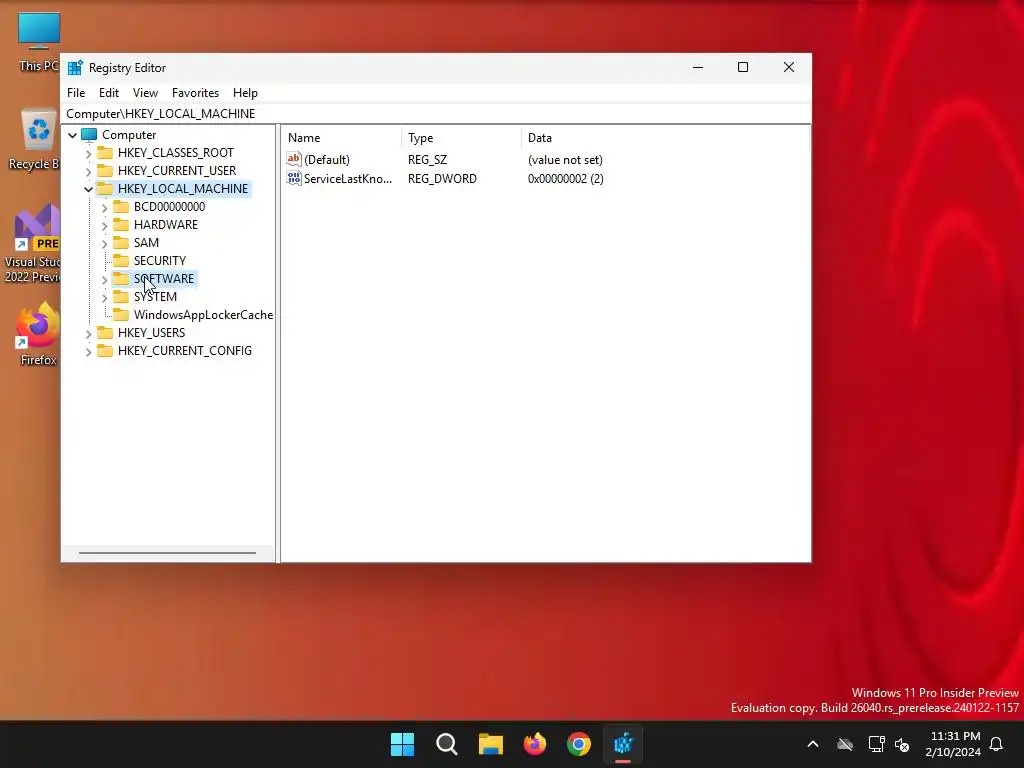Select the HKEY_USERS key label
This screenshot has height=768, width=1024.
coord(152,332)
